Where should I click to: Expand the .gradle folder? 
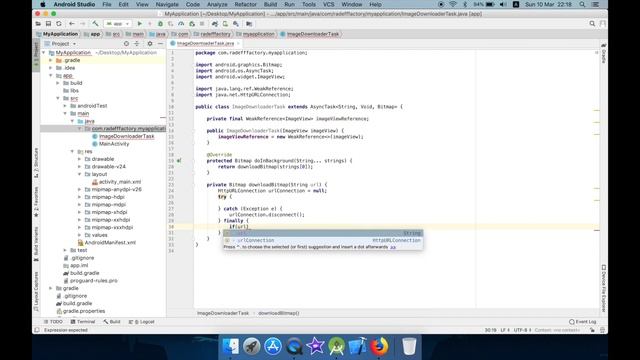[x=51, y=60]
